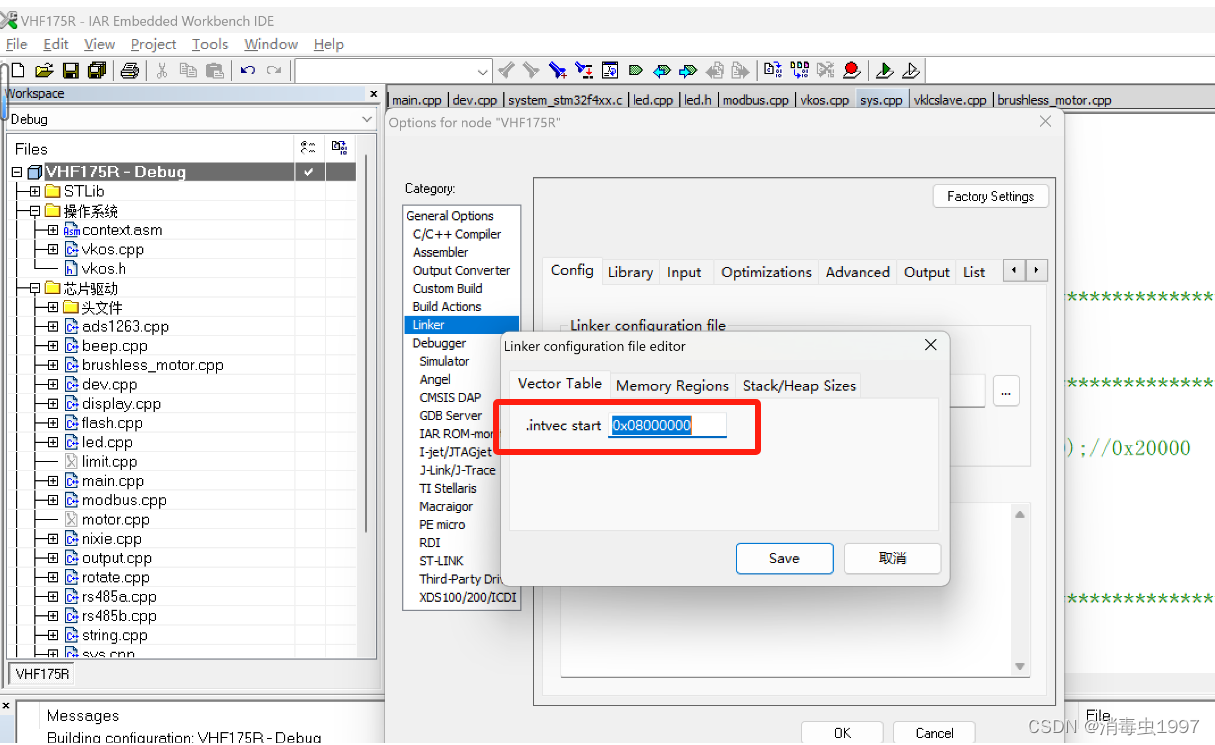The width and height of the screenshot is (1215, 745).
Task: Open the Library tab in Options
Action: (630, 272)
